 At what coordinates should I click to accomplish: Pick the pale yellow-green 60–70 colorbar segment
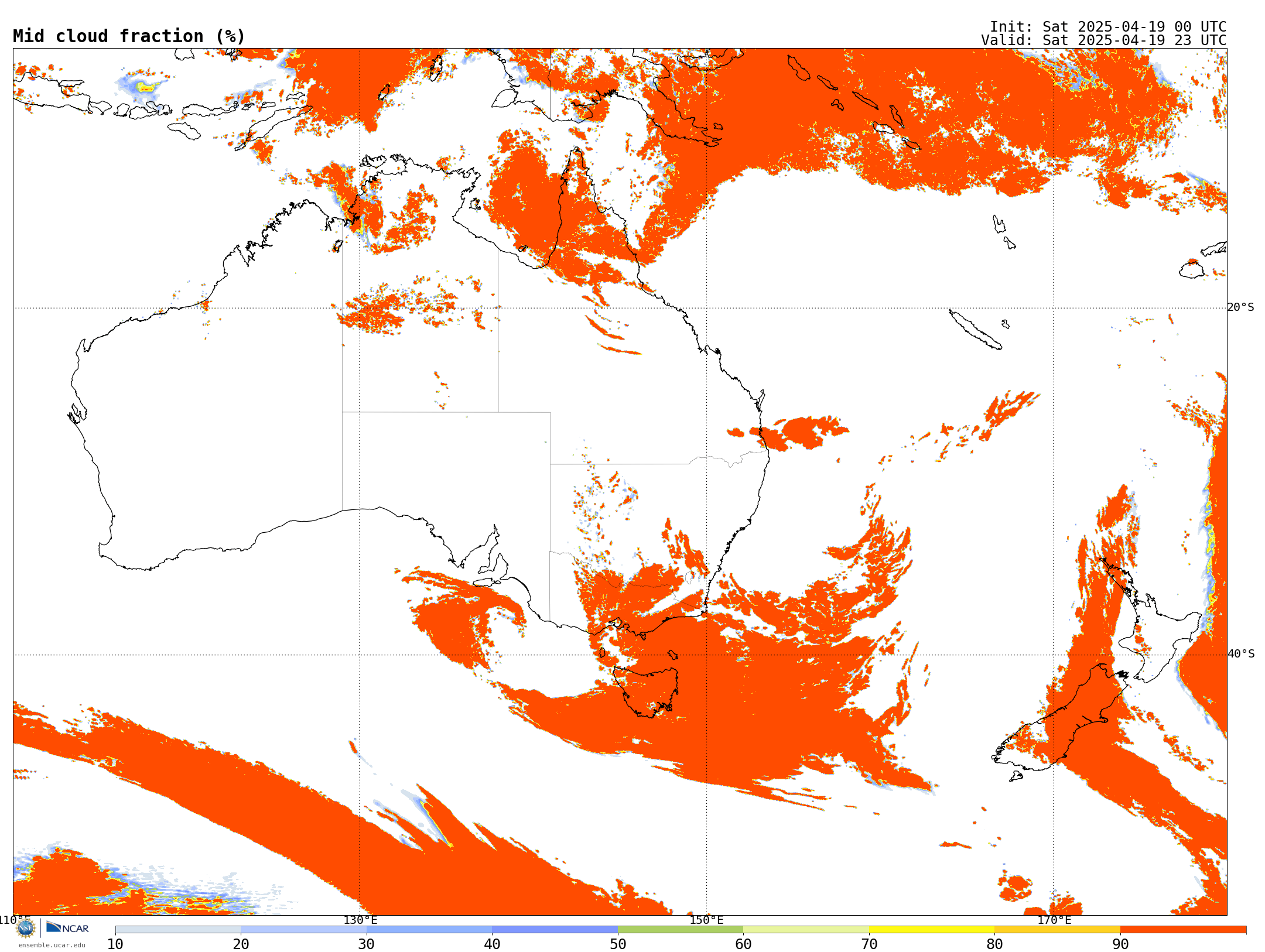click(x=806, y=930)
